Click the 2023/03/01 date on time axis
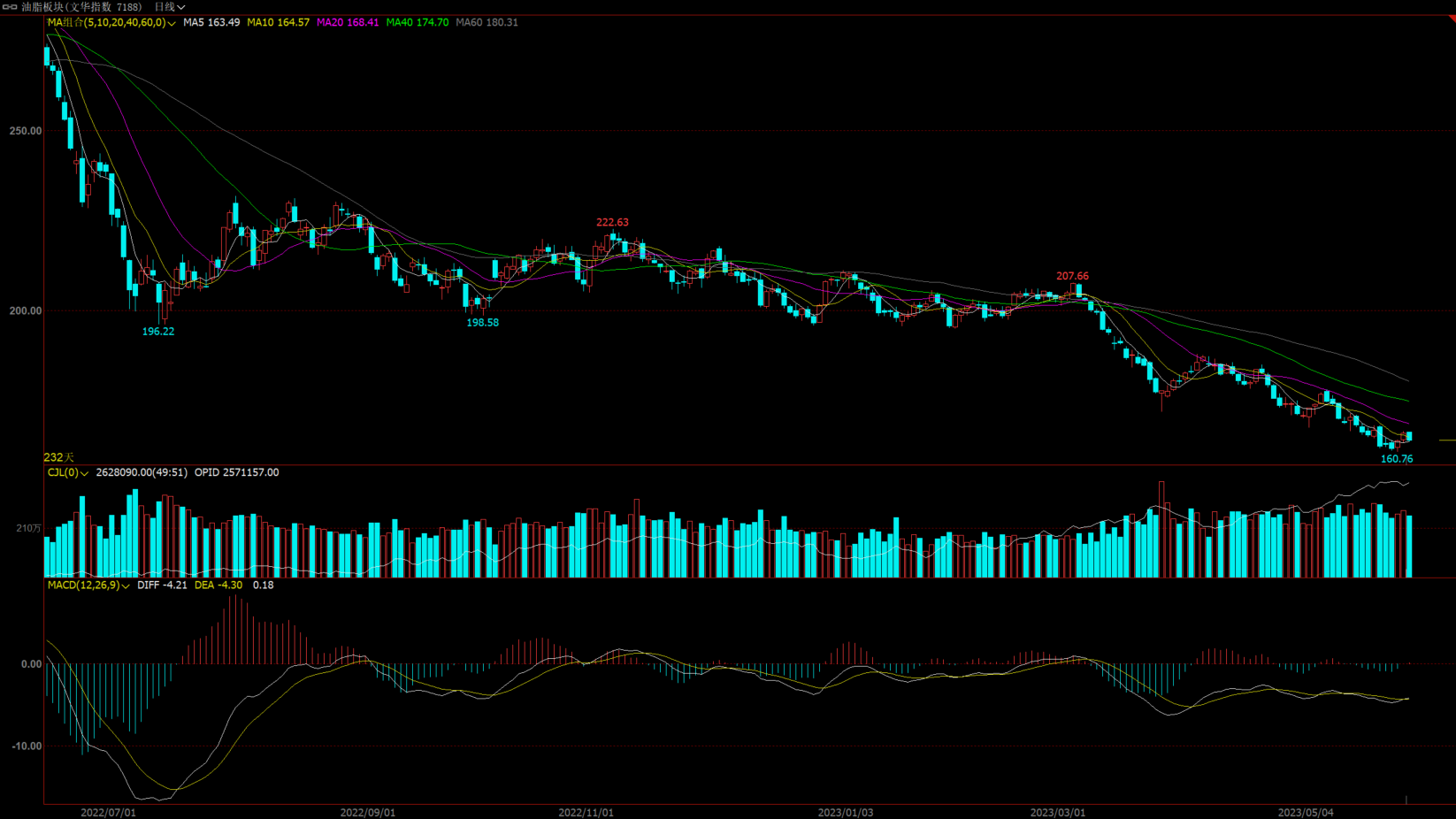 [1058, 812]
